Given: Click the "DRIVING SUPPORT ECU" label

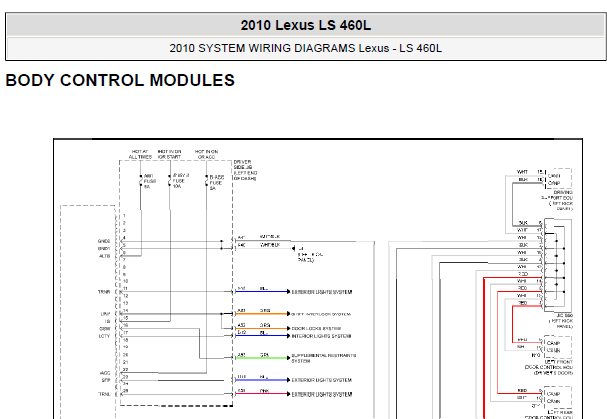Looking at the screenshot, I should (x=557, y=200).
